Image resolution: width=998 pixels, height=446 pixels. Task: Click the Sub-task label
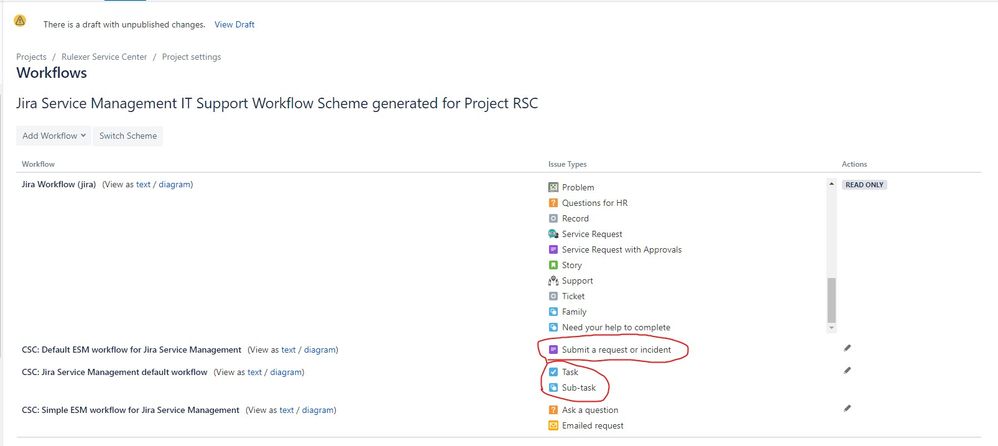(579, 387)
